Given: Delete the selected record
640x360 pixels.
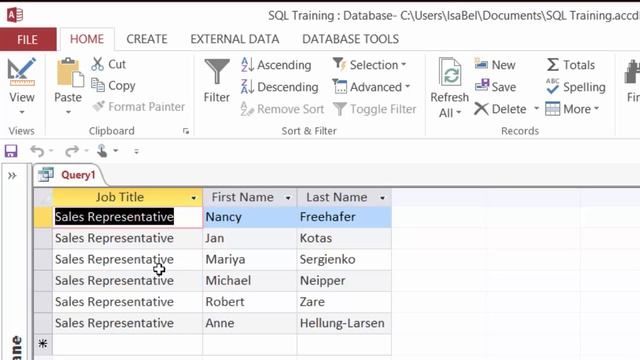Looking at the screenshot, I should [500, 109].
